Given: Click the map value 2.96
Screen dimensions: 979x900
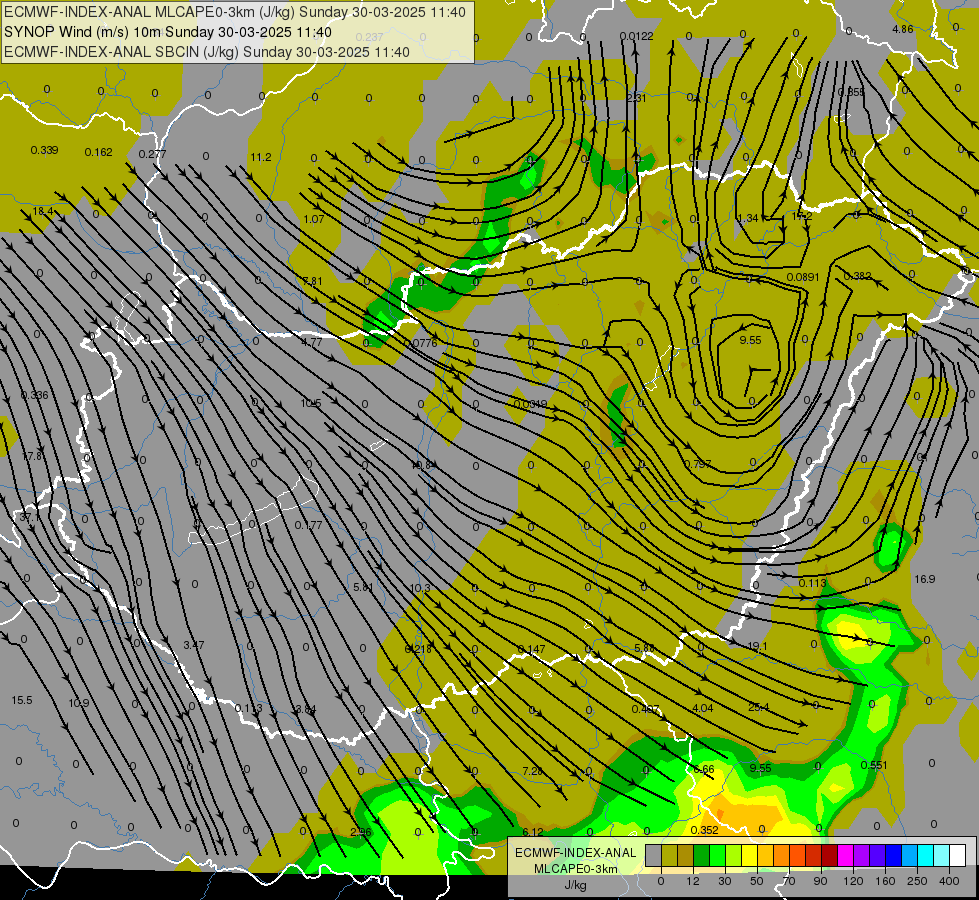Looking at the screenshot, I should tap(361, 832).
